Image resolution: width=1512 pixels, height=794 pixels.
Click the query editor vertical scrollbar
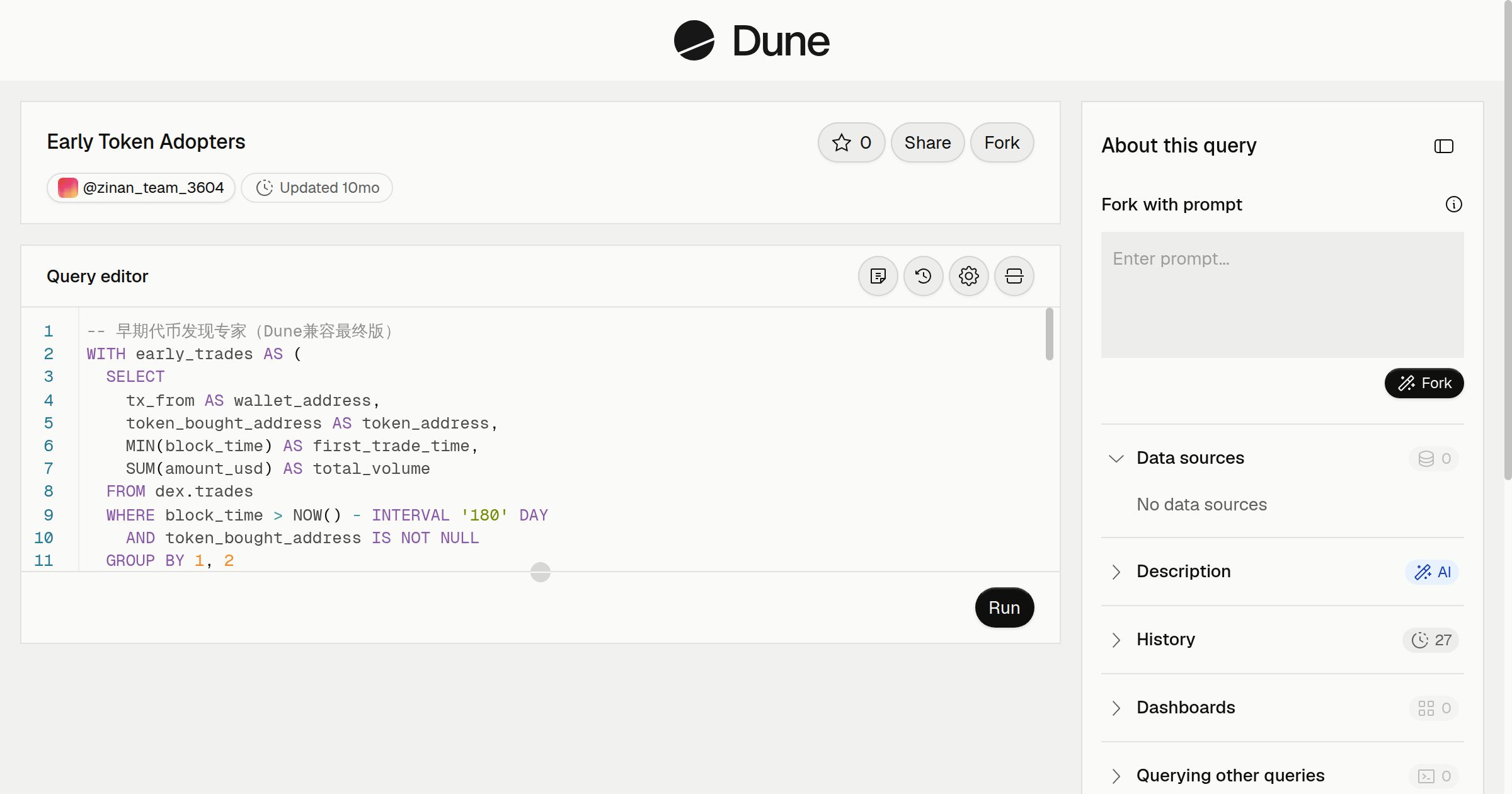pos(1049,334)
